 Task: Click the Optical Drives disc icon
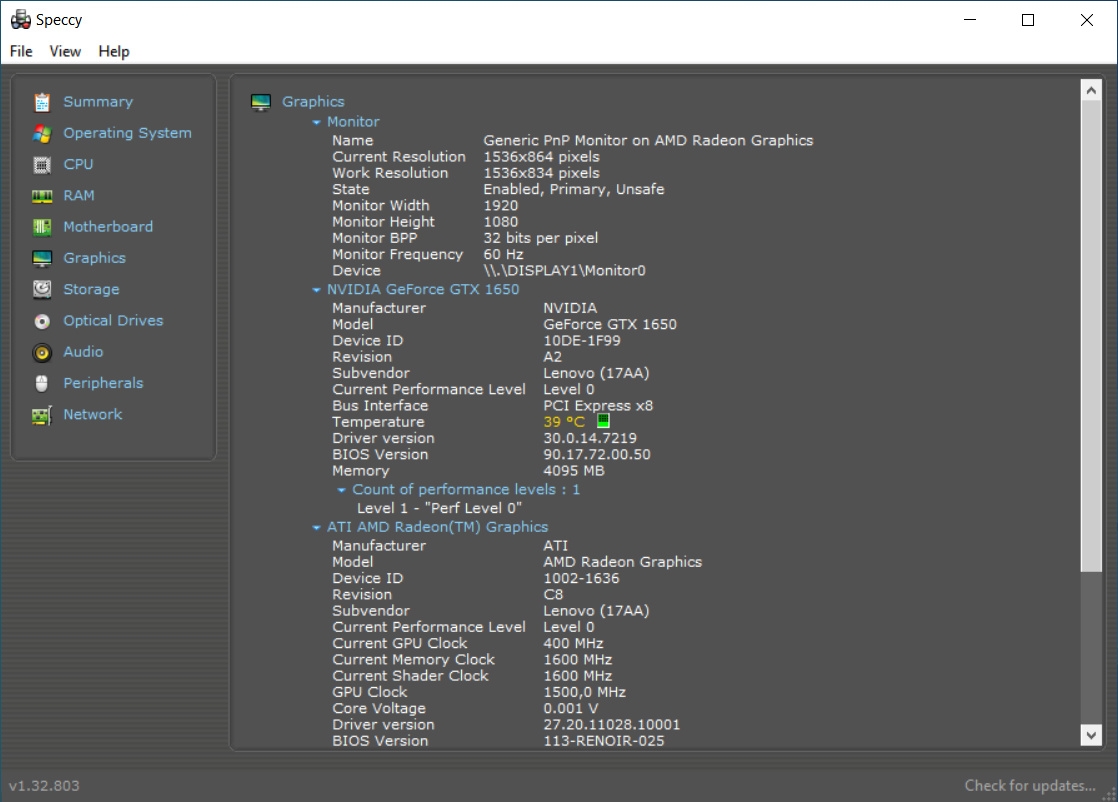42,322
